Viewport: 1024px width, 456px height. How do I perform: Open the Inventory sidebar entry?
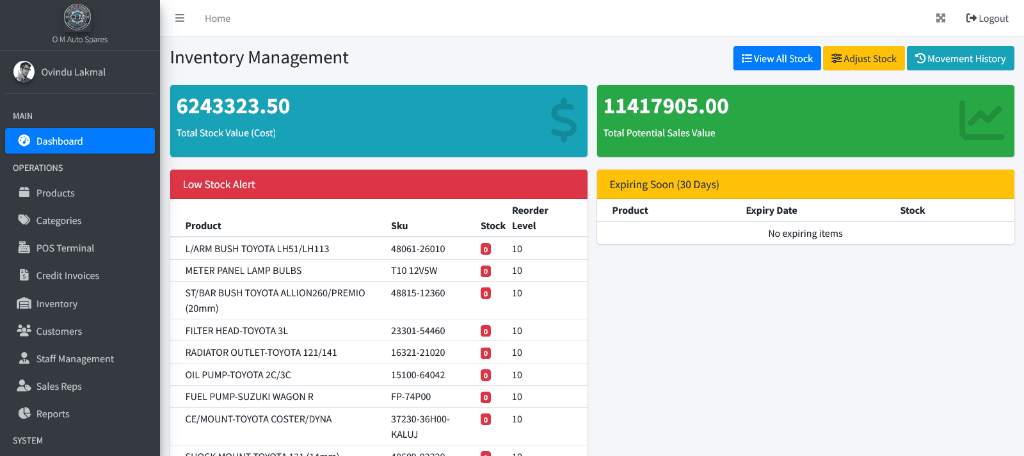click(x=80, y=303)
